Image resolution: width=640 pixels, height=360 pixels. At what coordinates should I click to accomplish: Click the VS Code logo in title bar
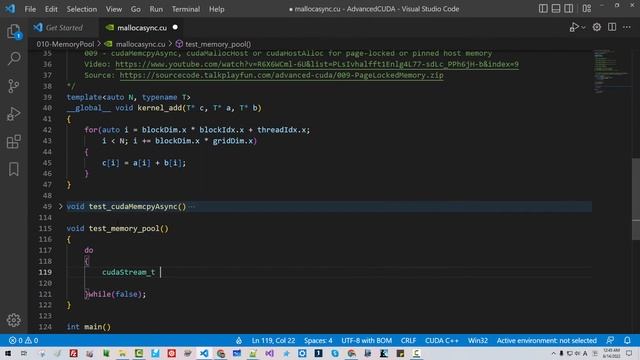tap(10, 9)
